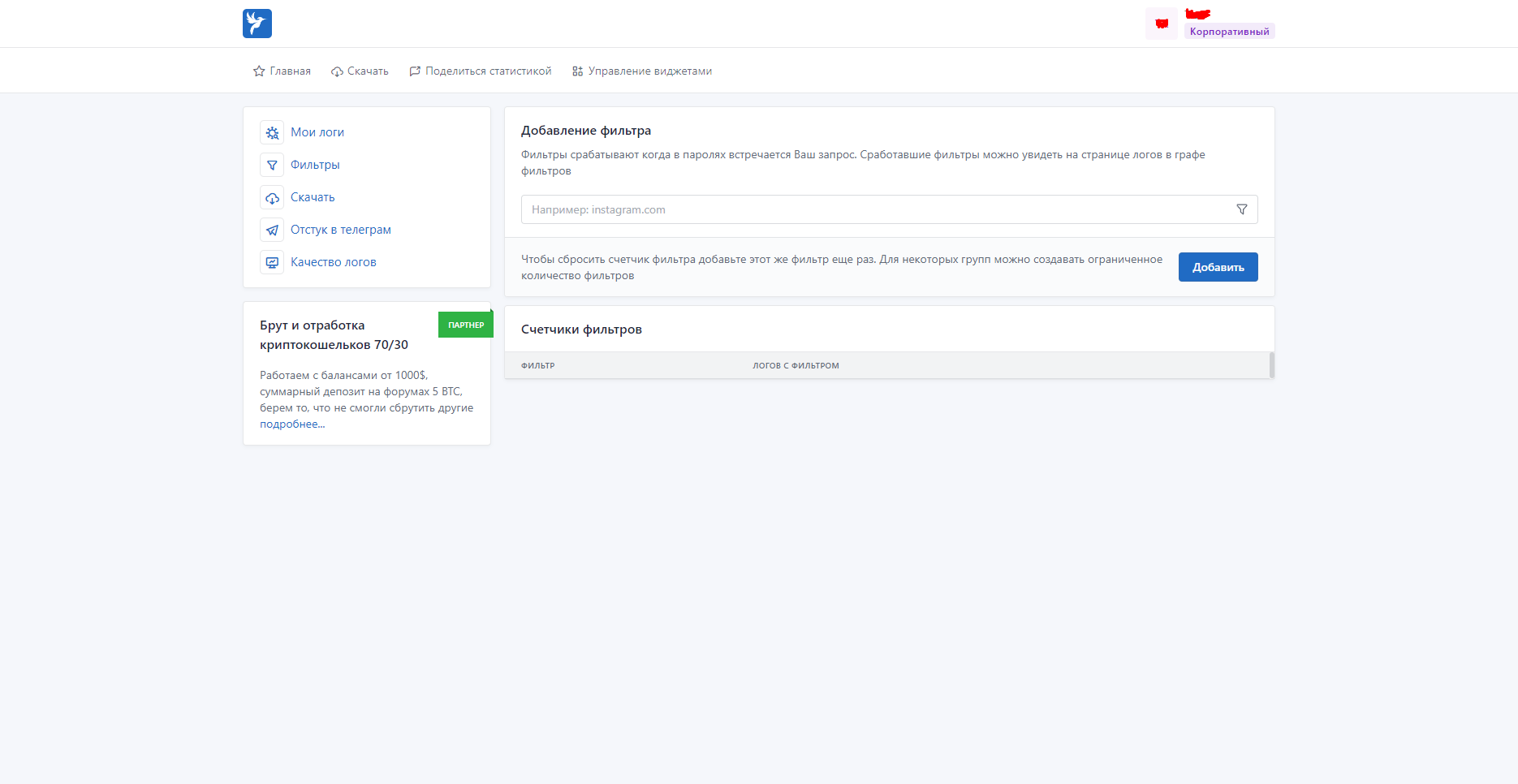1518x784 pixels.
Task: Select Поделиться статистикой in the top navigation
Action: pyautogui.click(x=480, y=71)
